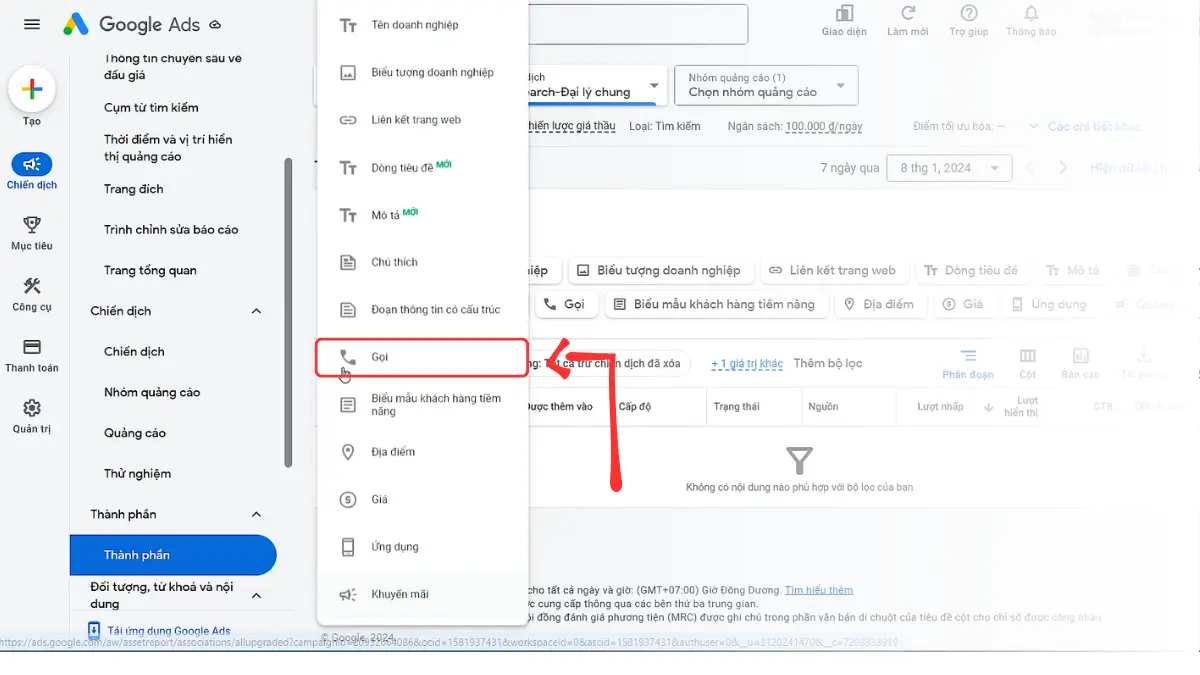Click Thêm bộ lọc filter field
Viewport: 1200px width, 675px height.
point(827,363)
